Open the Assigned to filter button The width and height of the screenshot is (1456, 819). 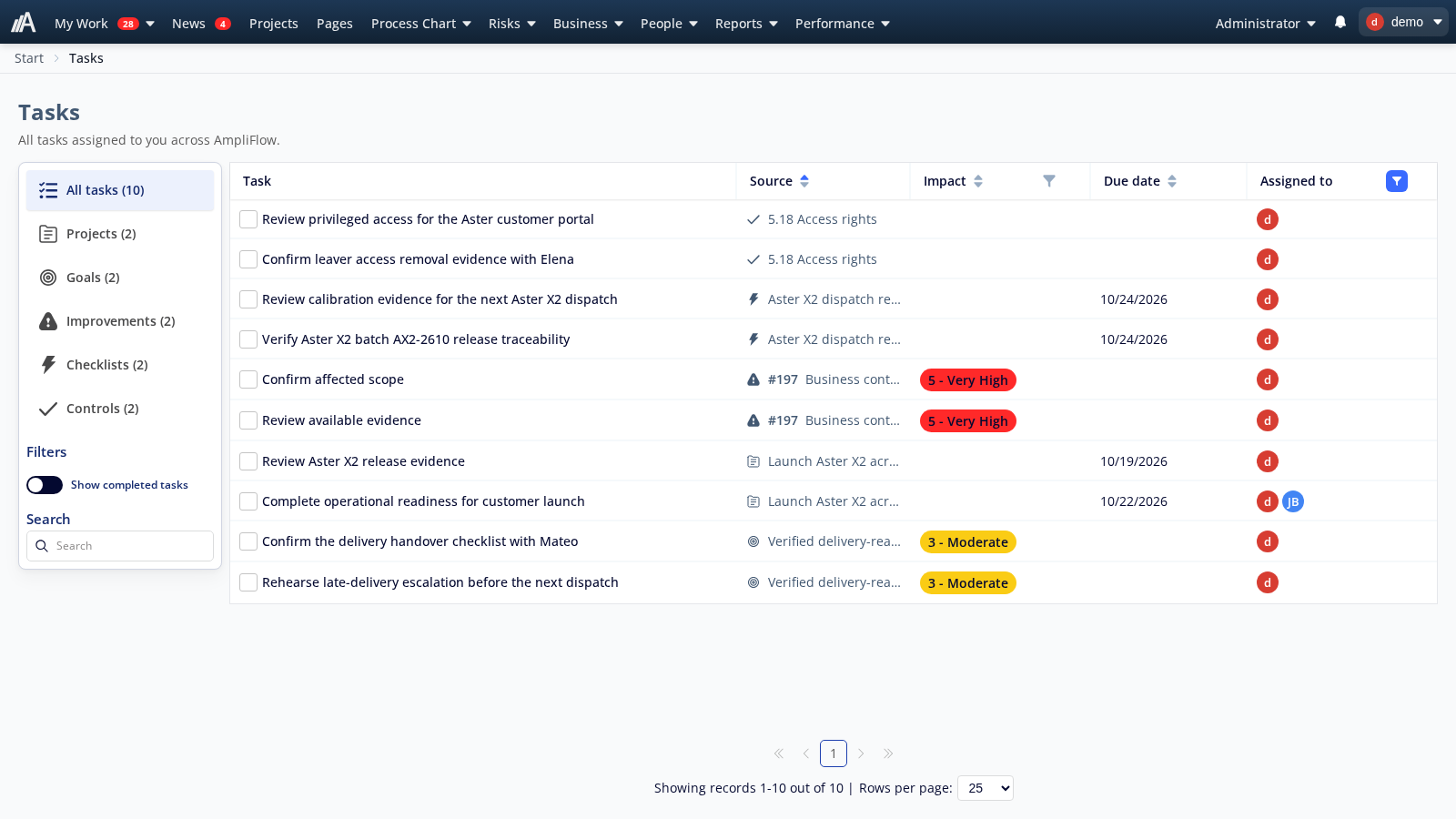pyautogui.click(x=1397, y=181)
